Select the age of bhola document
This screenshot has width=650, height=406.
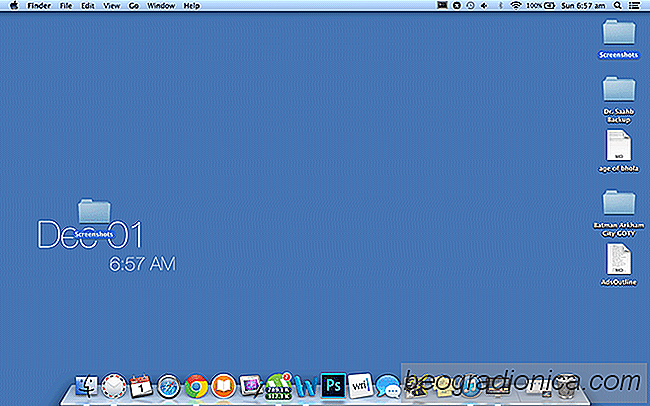coord(618,151)
